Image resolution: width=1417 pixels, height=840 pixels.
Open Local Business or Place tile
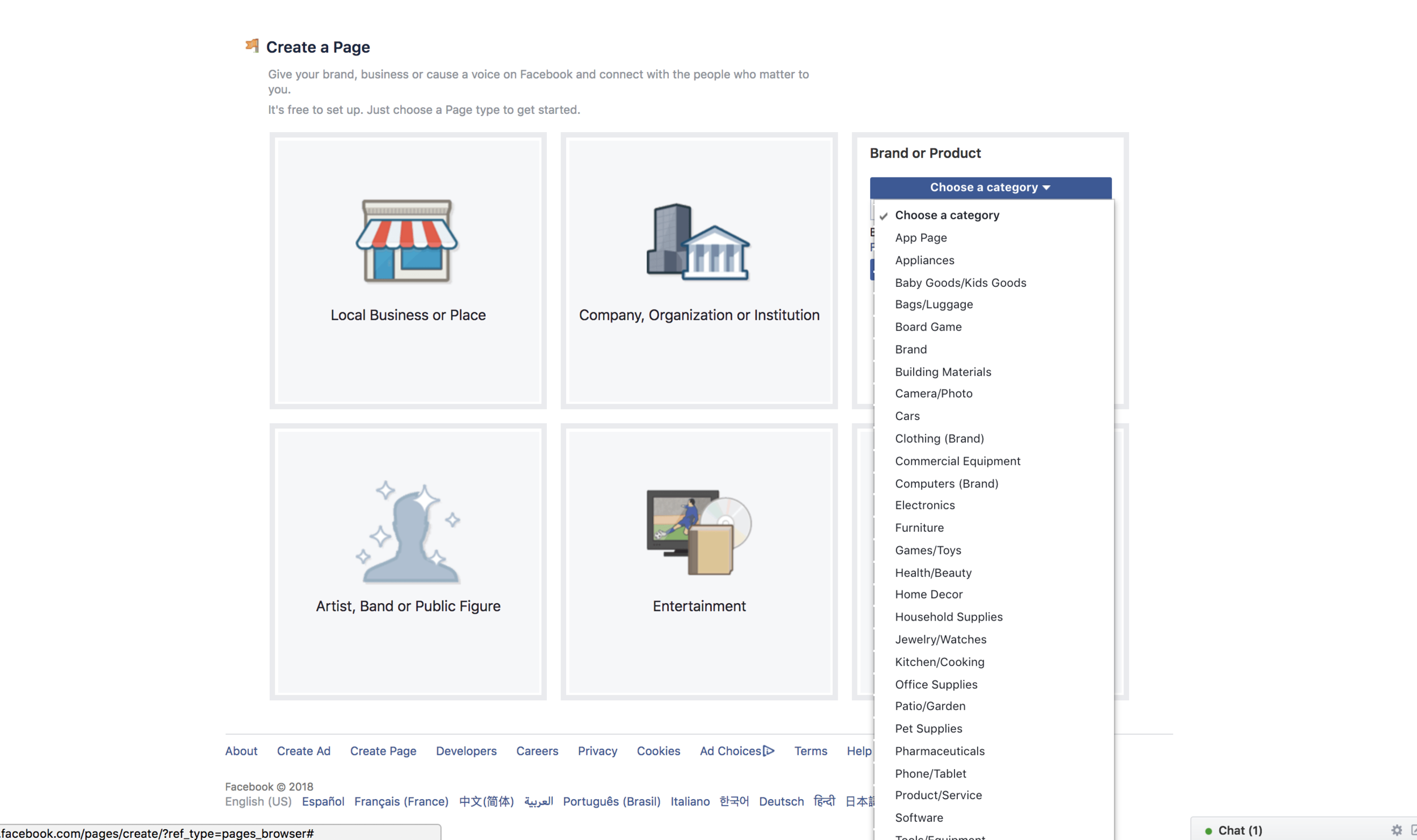coord(408,270)
